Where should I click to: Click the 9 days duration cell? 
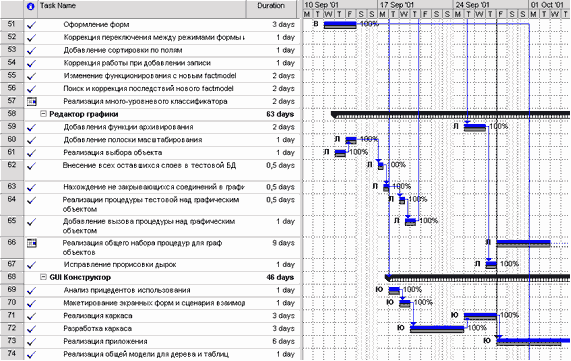coord(283,243)
